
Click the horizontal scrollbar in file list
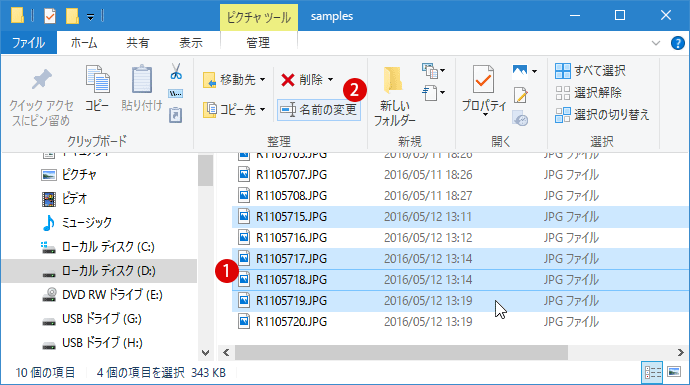pyautogui.click(x=401, y=352)
